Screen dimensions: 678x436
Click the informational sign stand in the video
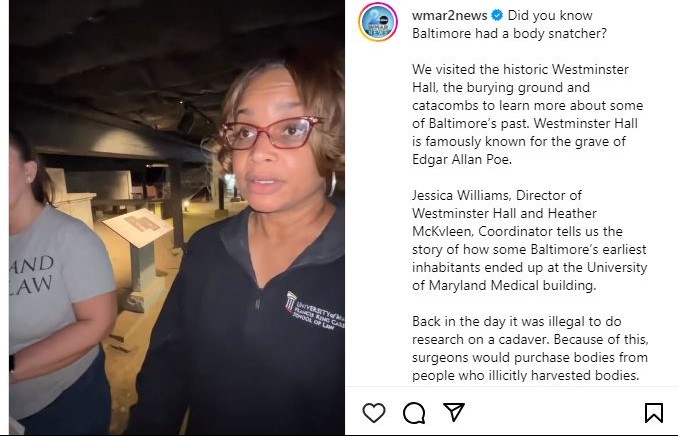point(140,253)
